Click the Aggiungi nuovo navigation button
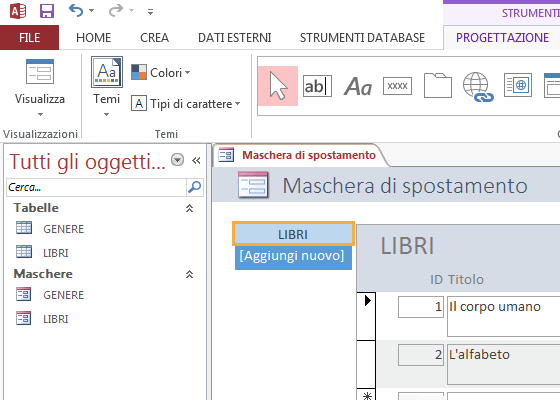The height and width of the screenshot is (400, 560). [293, 257]
